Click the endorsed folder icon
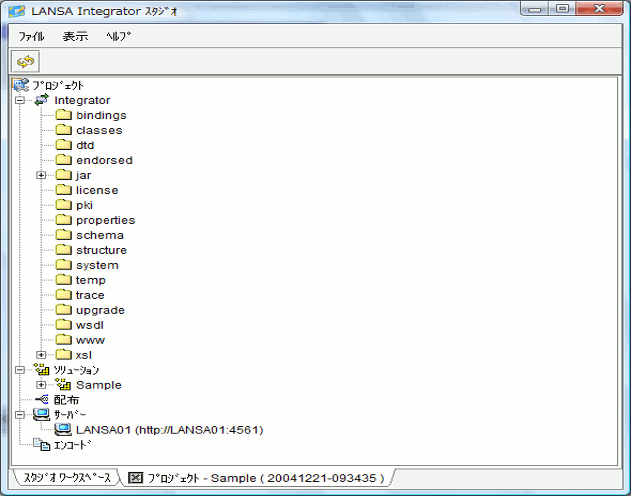Screen dimensions: 631x496 click(x=64, y=160)
